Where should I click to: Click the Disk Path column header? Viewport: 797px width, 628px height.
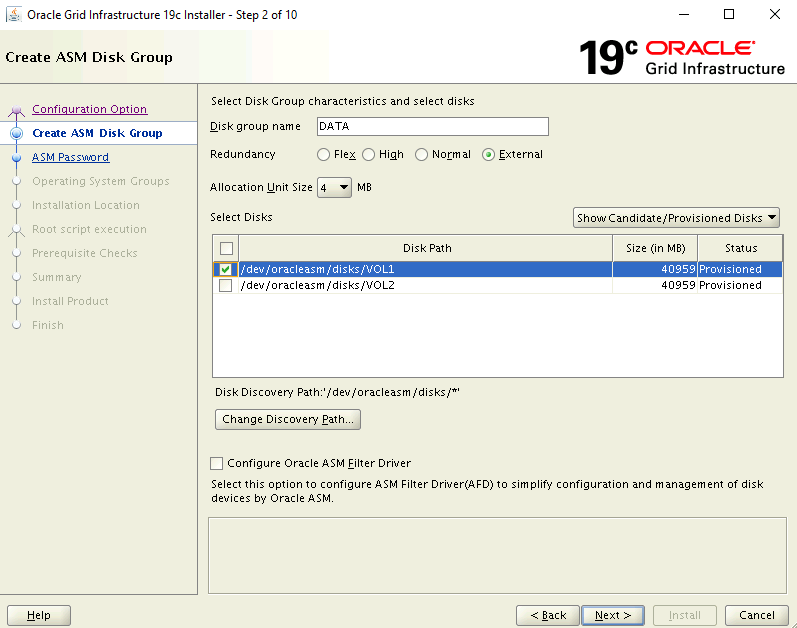coord(426,248)
